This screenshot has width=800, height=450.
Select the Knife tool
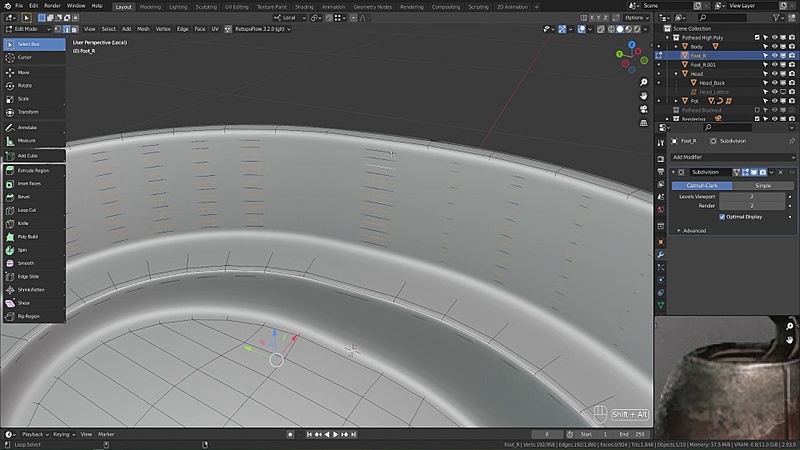coord(34,223)
